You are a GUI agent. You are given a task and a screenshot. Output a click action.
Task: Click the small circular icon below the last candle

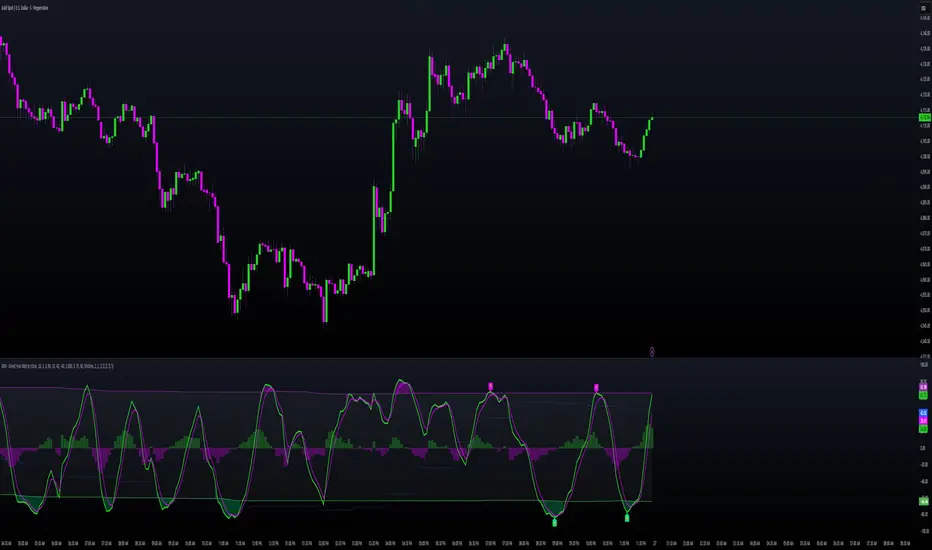coord(652,352)
